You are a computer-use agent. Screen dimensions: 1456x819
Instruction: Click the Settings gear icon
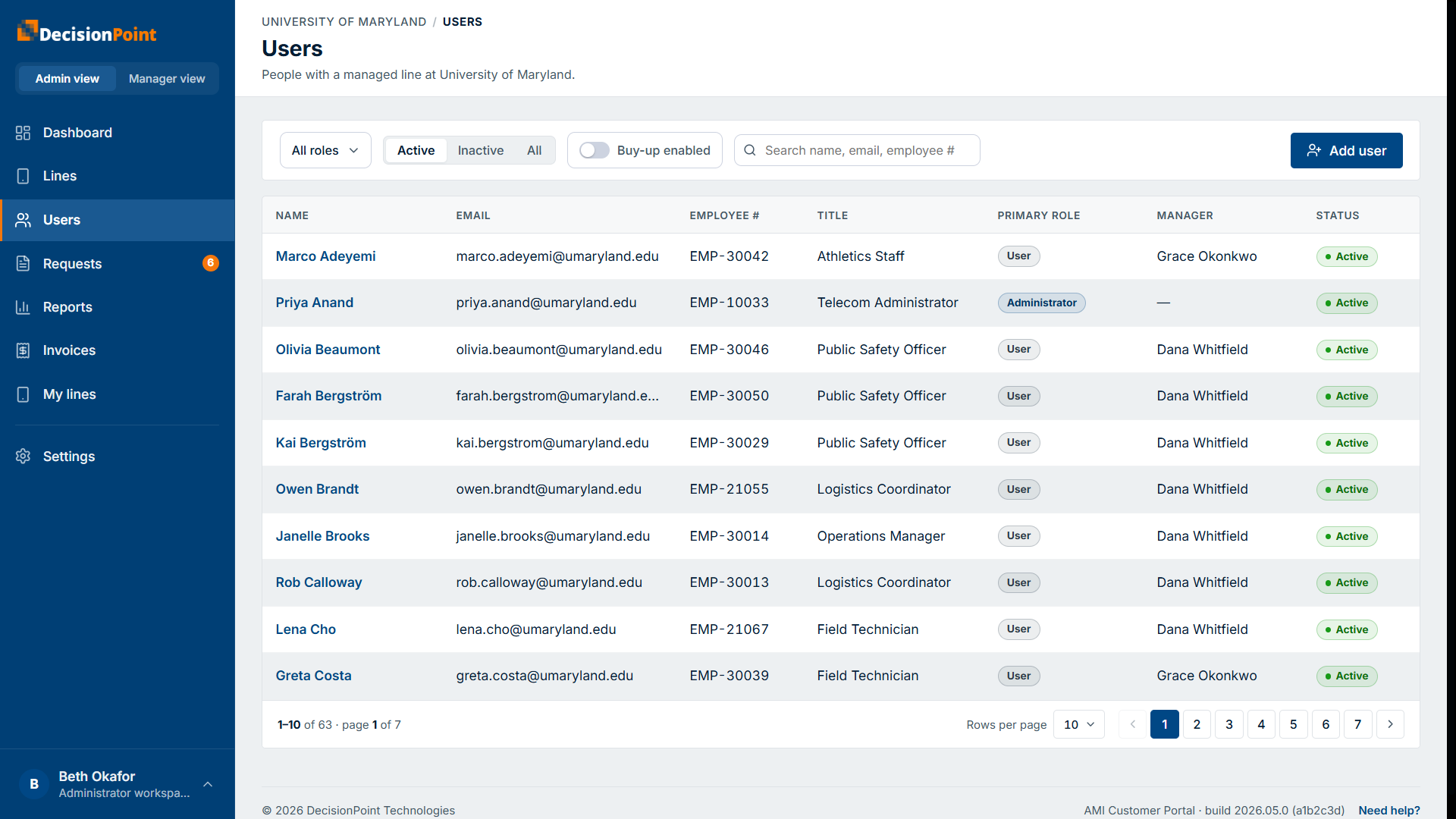(23, 457)
